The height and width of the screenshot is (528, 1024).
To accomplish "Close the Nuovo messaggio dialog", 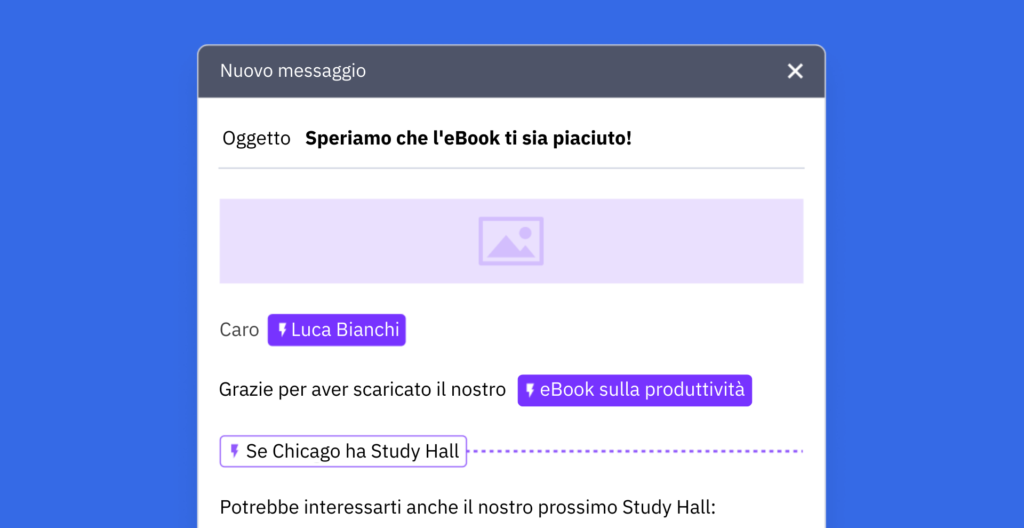I will point(795,71).
